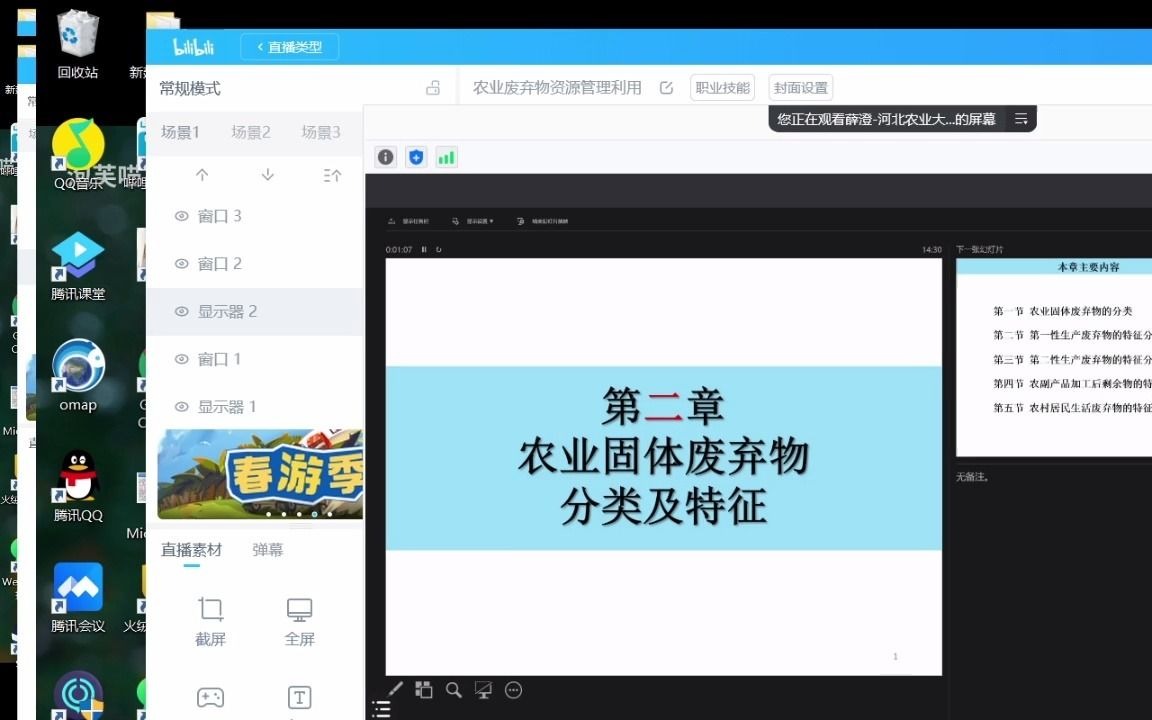
Task: Toggle visibility of 显示器 1
Action: (181, 407)
